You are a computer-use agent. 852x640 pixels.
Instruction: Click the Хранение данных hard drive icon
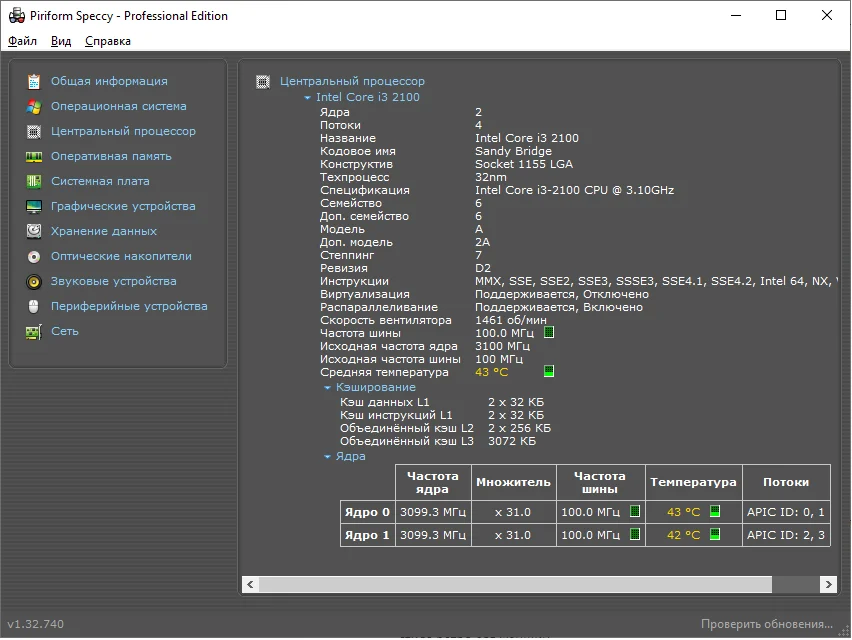[x=34, y=231]
